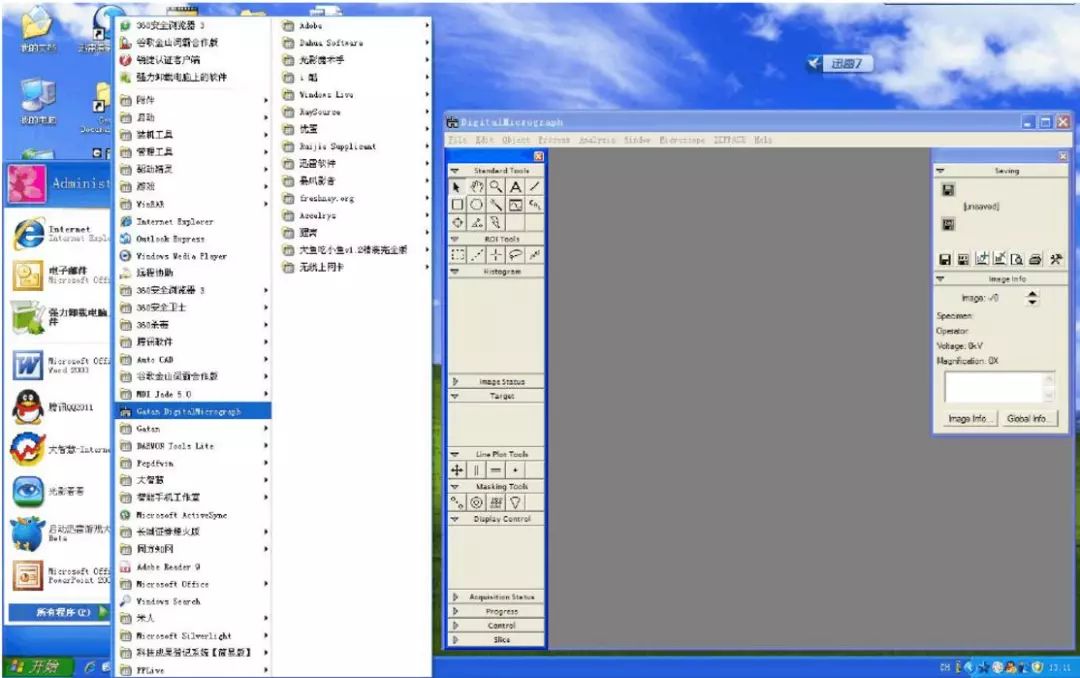The image size is (1080, 678).
Task: Click the notes text box in Image Info
Action: 994,387
